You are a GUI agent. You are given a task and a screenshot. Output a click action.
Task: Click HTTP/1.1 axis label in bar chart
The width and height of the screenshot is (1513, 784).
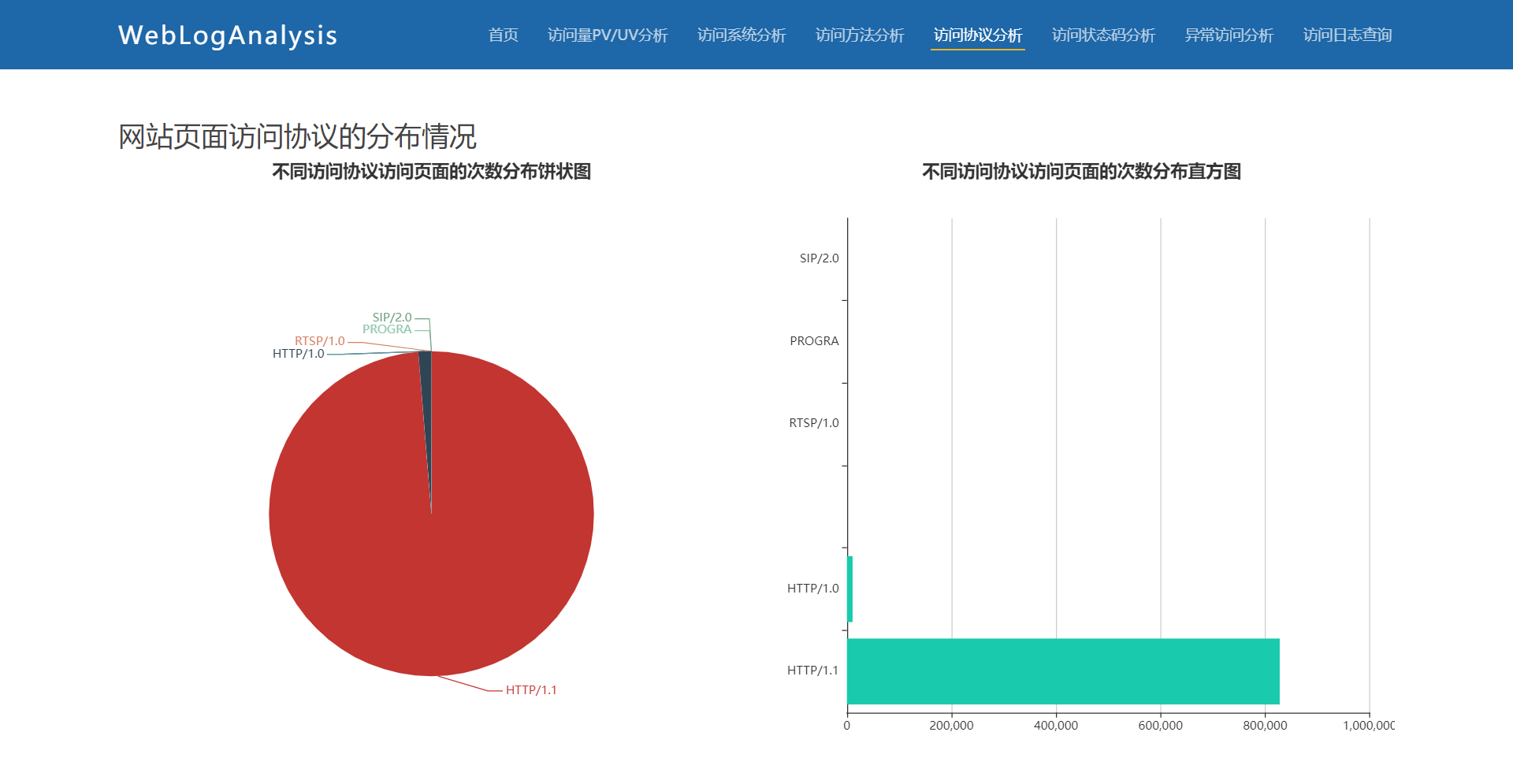coord(812,671)
